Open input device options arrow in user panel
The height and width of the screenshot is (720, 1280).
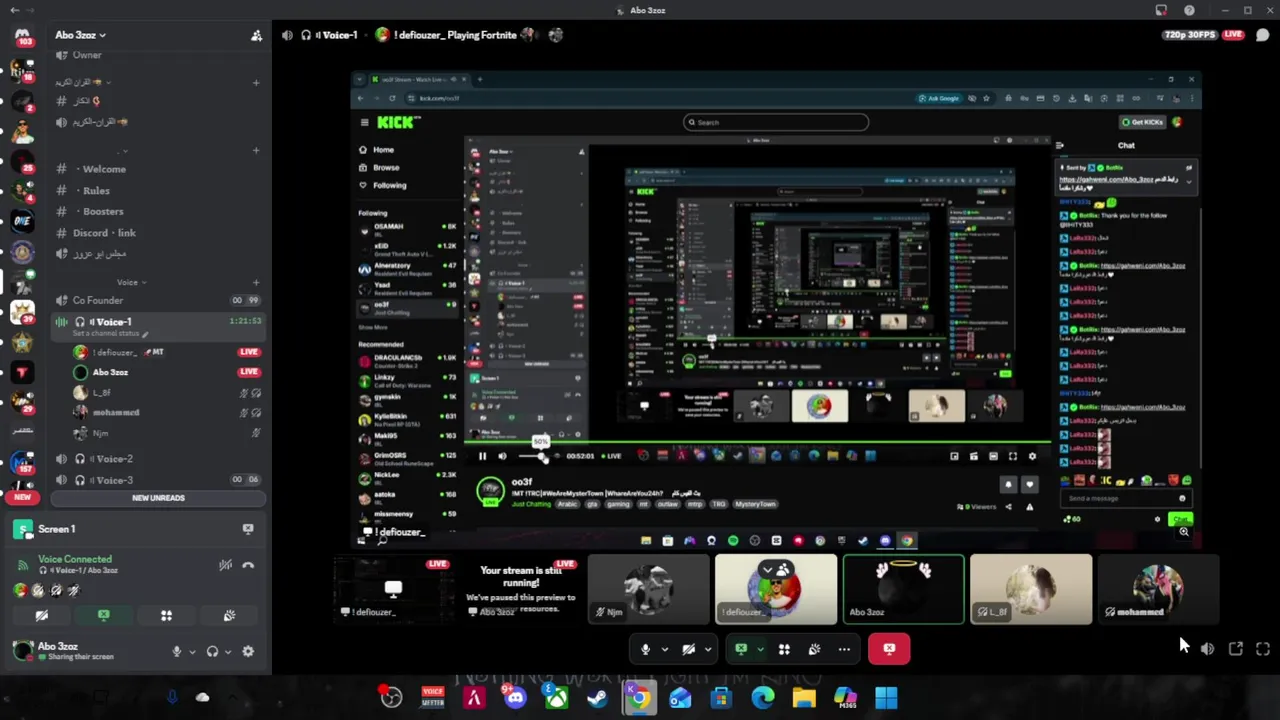coord(192,652)
